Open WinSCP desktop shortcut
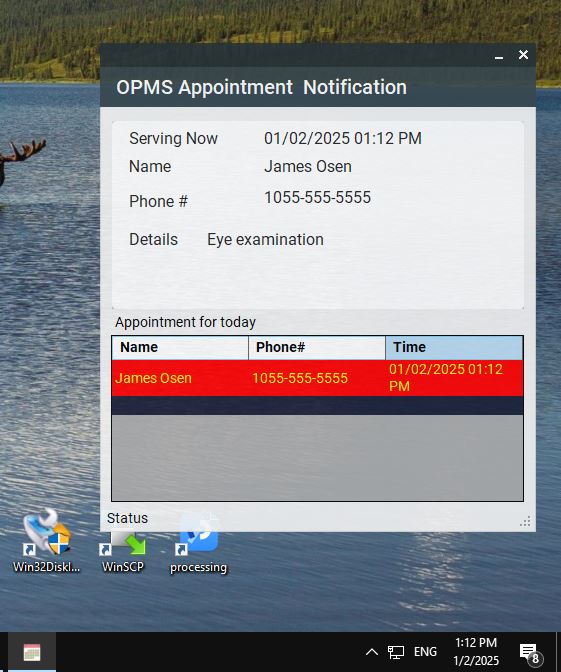Viewport: 561px width, 672px height. click(123, 552)
